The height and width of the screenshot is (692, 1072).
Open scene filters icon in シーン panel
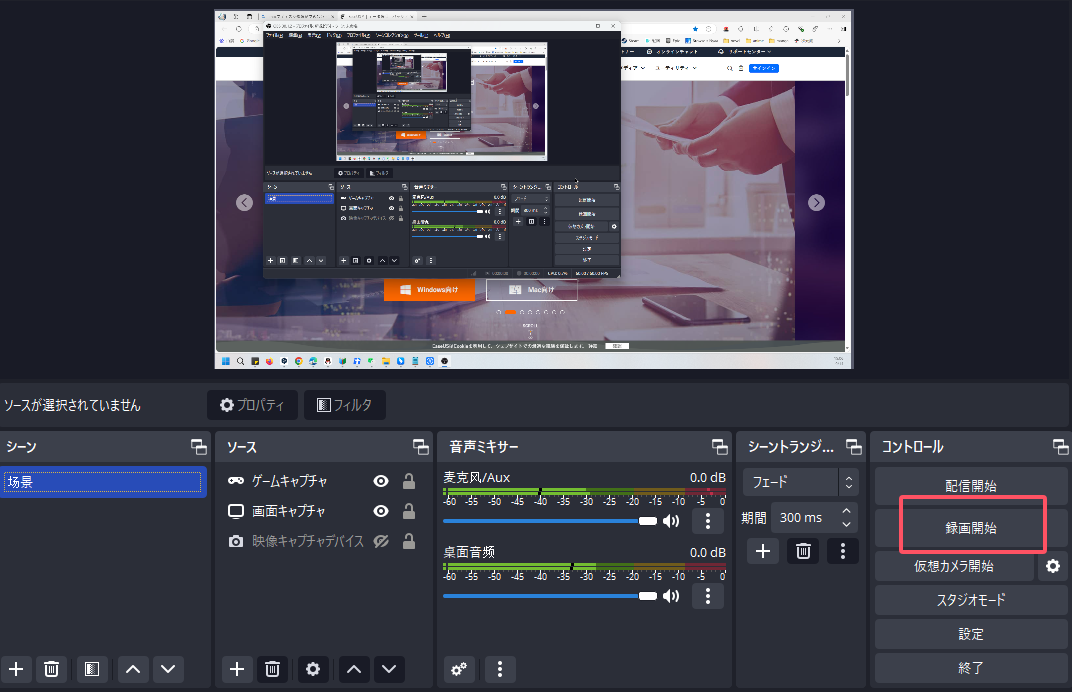(x=92, y=669)
